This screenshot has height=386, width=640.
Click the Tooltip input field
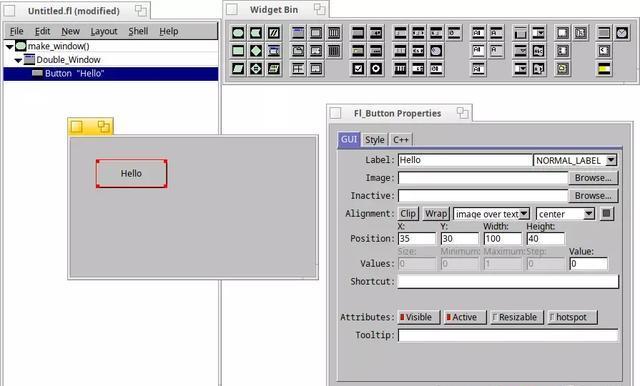pyautogui.click(x=508, y=335)
